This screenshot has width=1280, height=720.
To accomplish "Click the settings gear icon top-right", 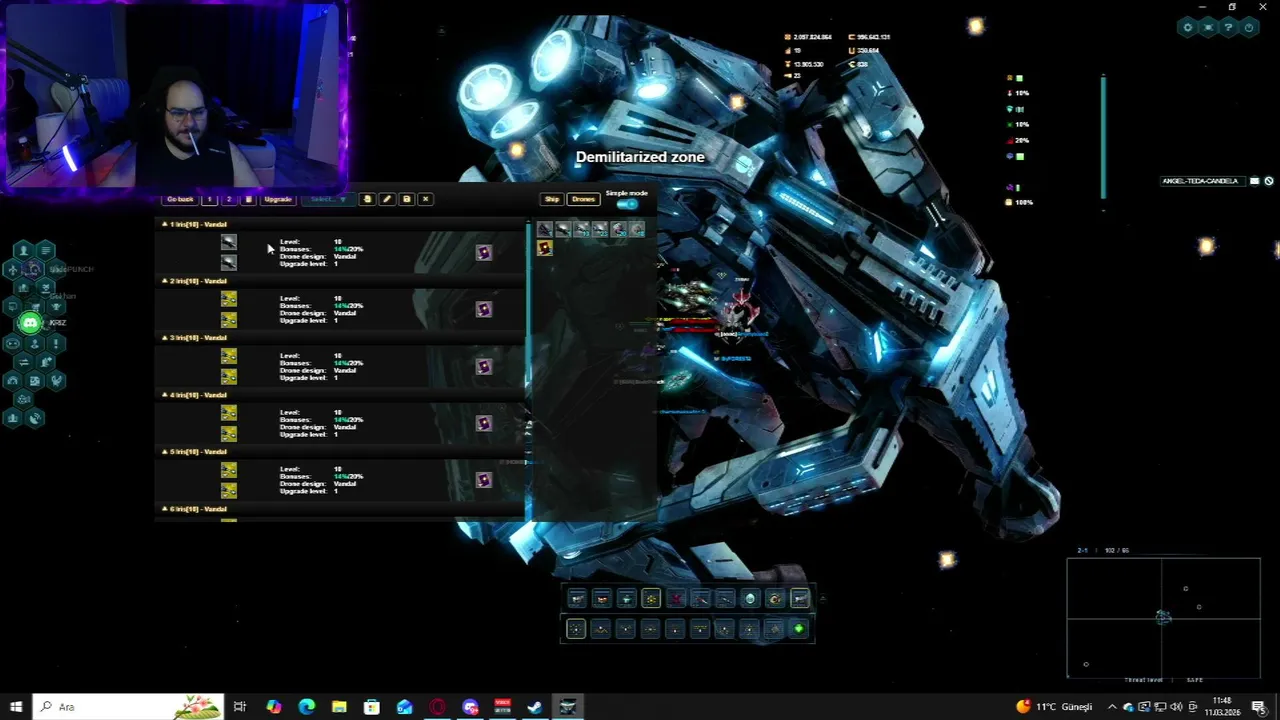I will coord(1188,28).
